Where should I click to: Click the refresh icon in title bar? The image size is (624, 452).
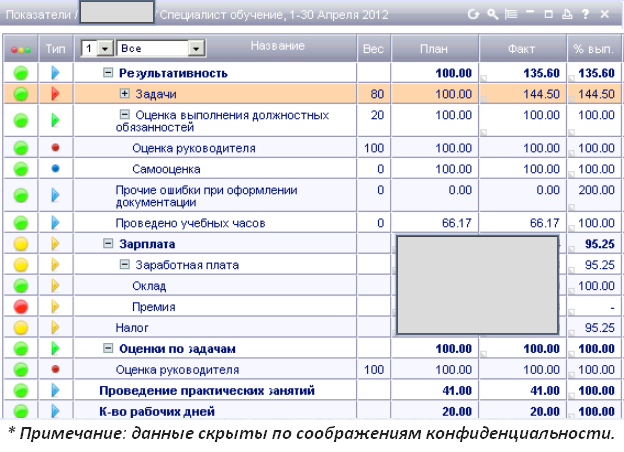(x=473, y=15)
